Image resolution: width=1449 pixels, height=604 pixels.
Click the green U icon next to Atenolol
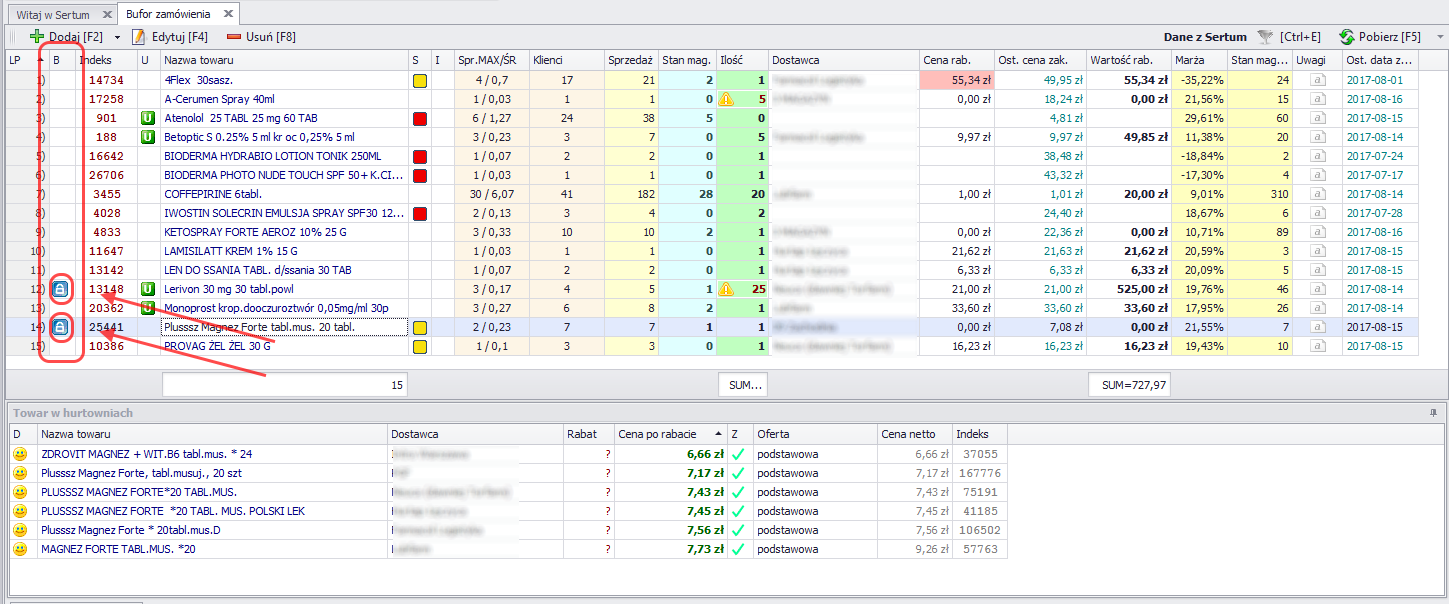click(x=147, y=118)
